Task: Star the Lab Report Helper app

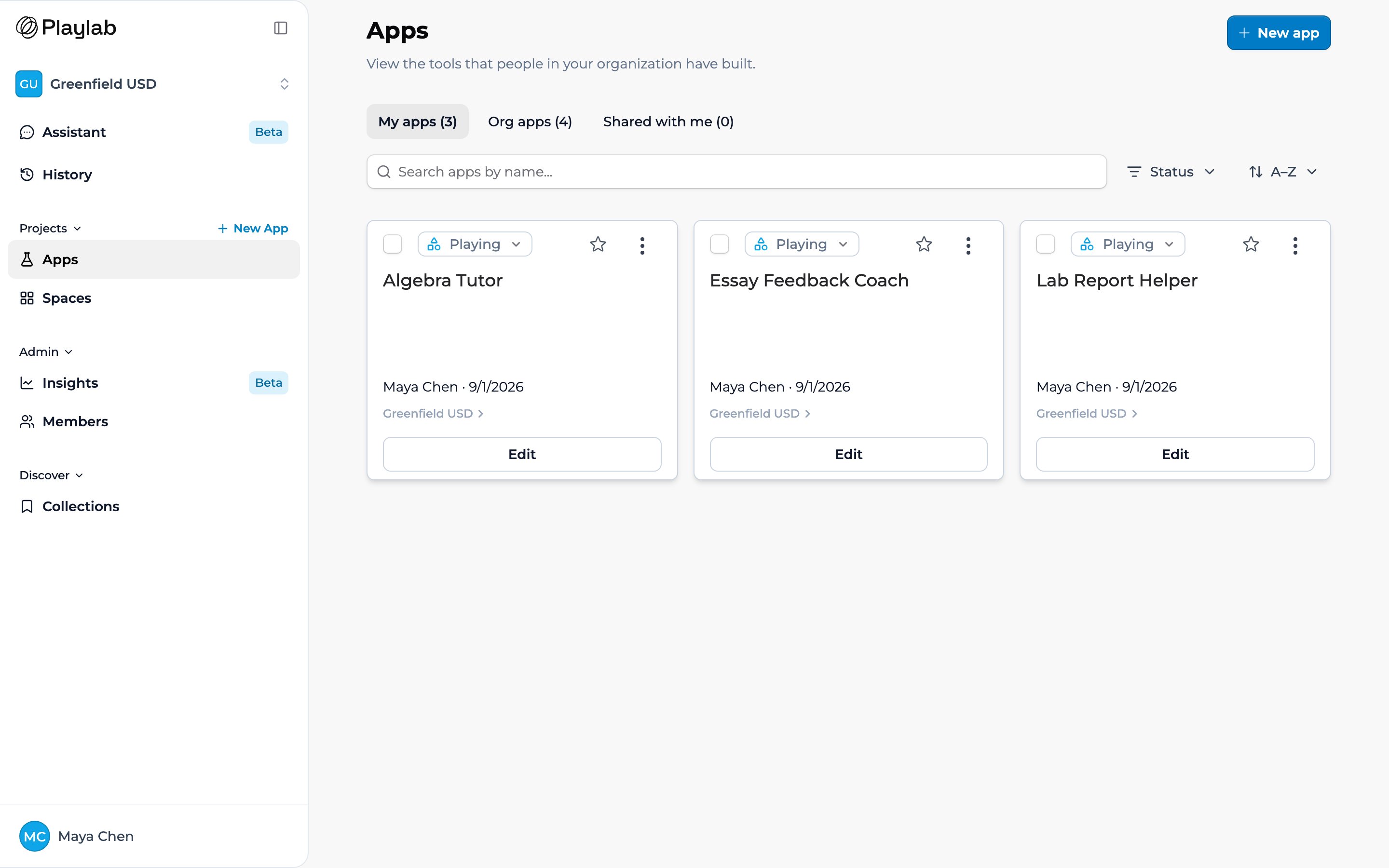Action: tap(1251, 244)
